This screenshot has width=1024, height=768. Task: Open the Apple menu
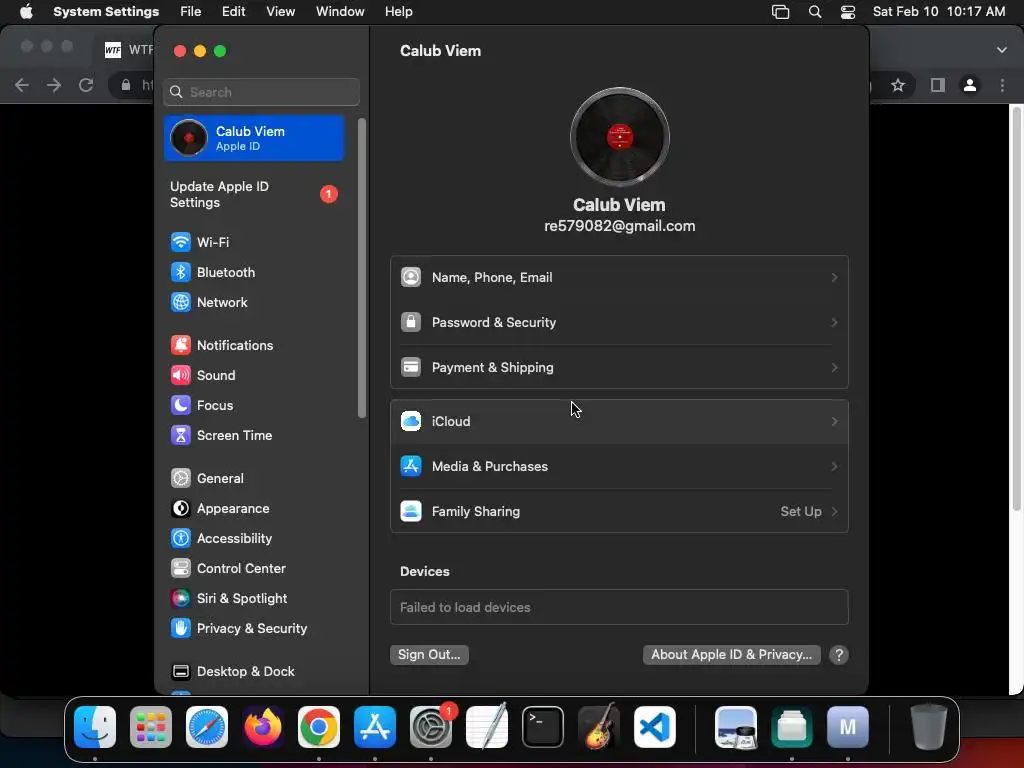pos(26,12)
